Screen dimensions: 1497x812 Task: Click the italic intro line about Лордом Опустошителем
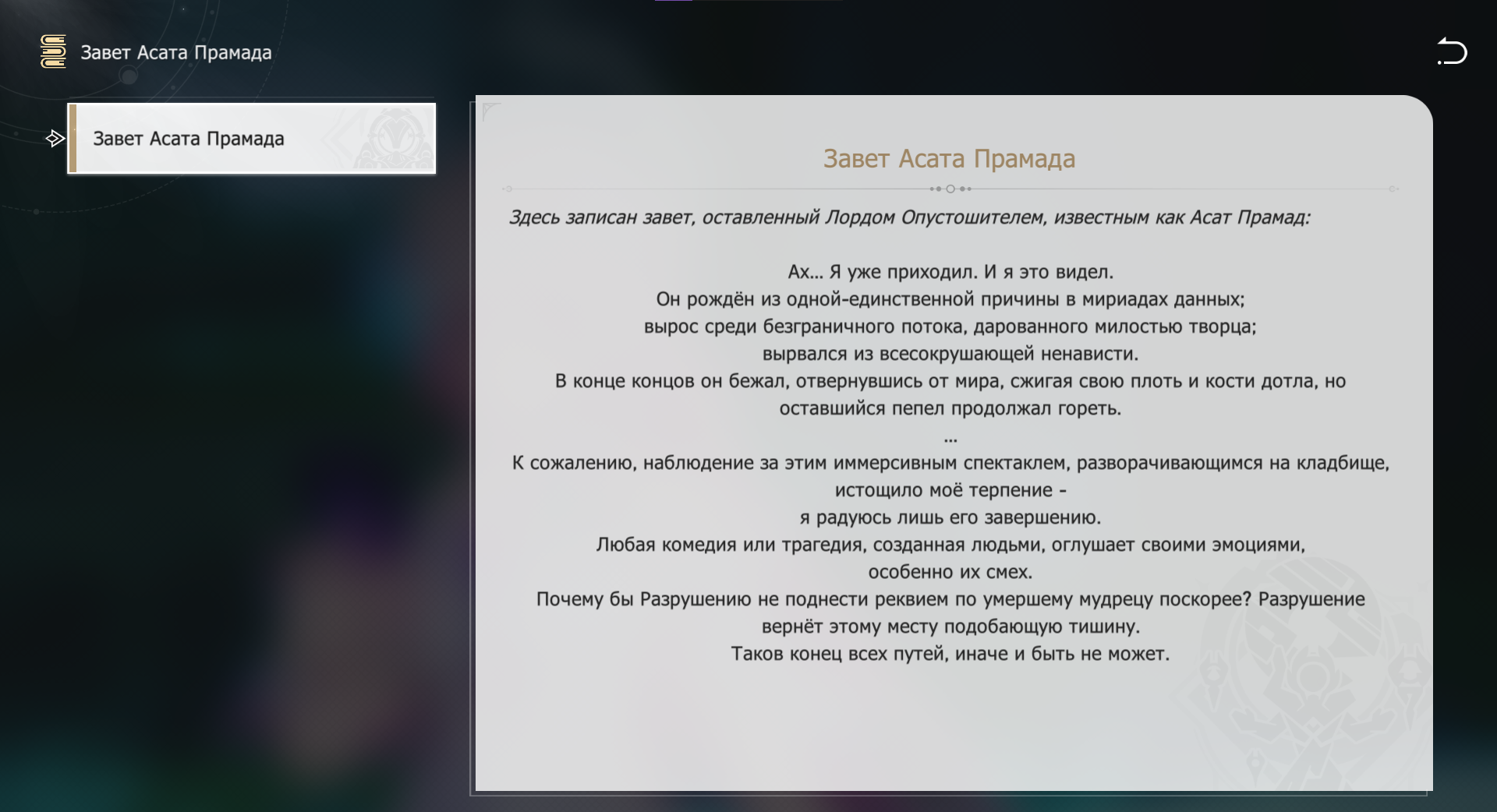tap(910, 217)
